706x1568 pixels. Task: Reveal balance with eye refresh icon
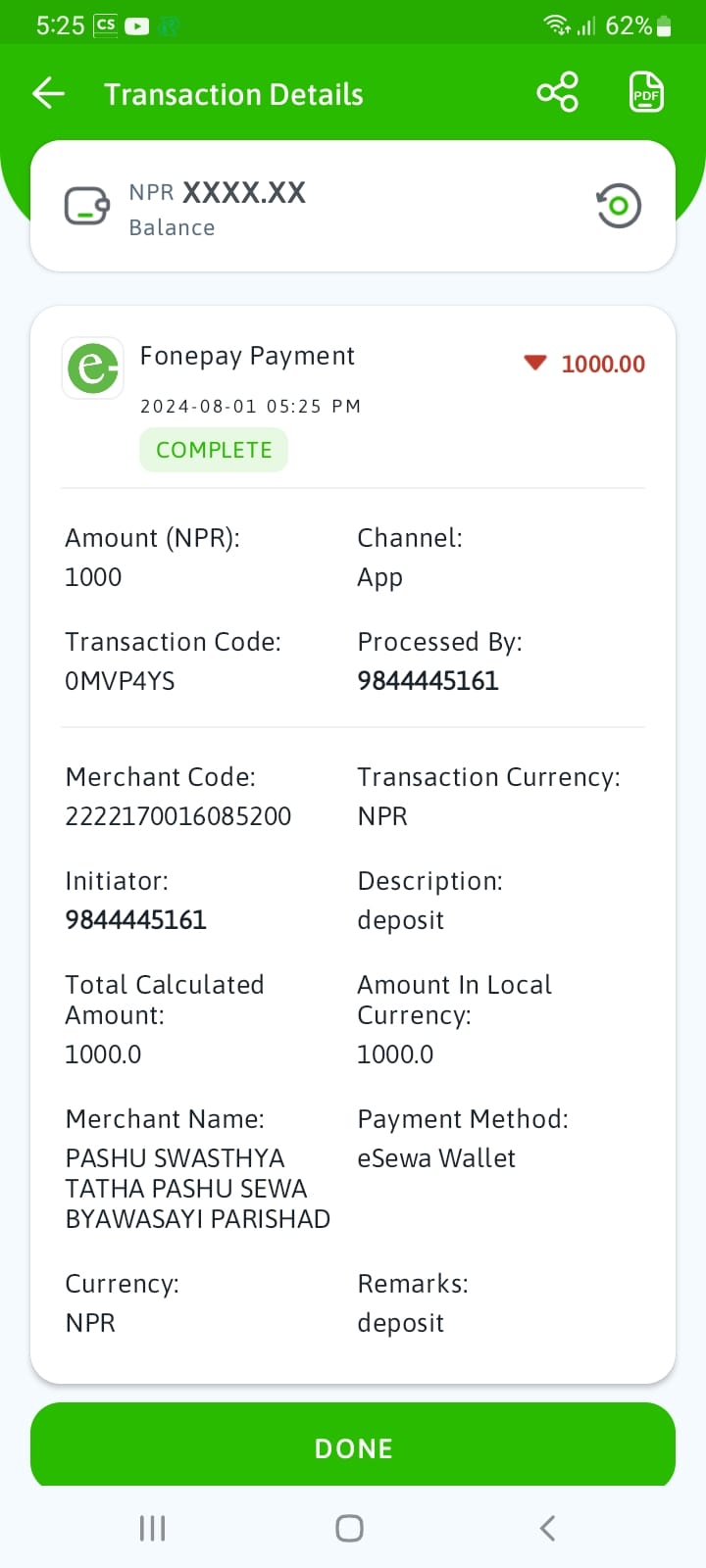click(618, 206)
